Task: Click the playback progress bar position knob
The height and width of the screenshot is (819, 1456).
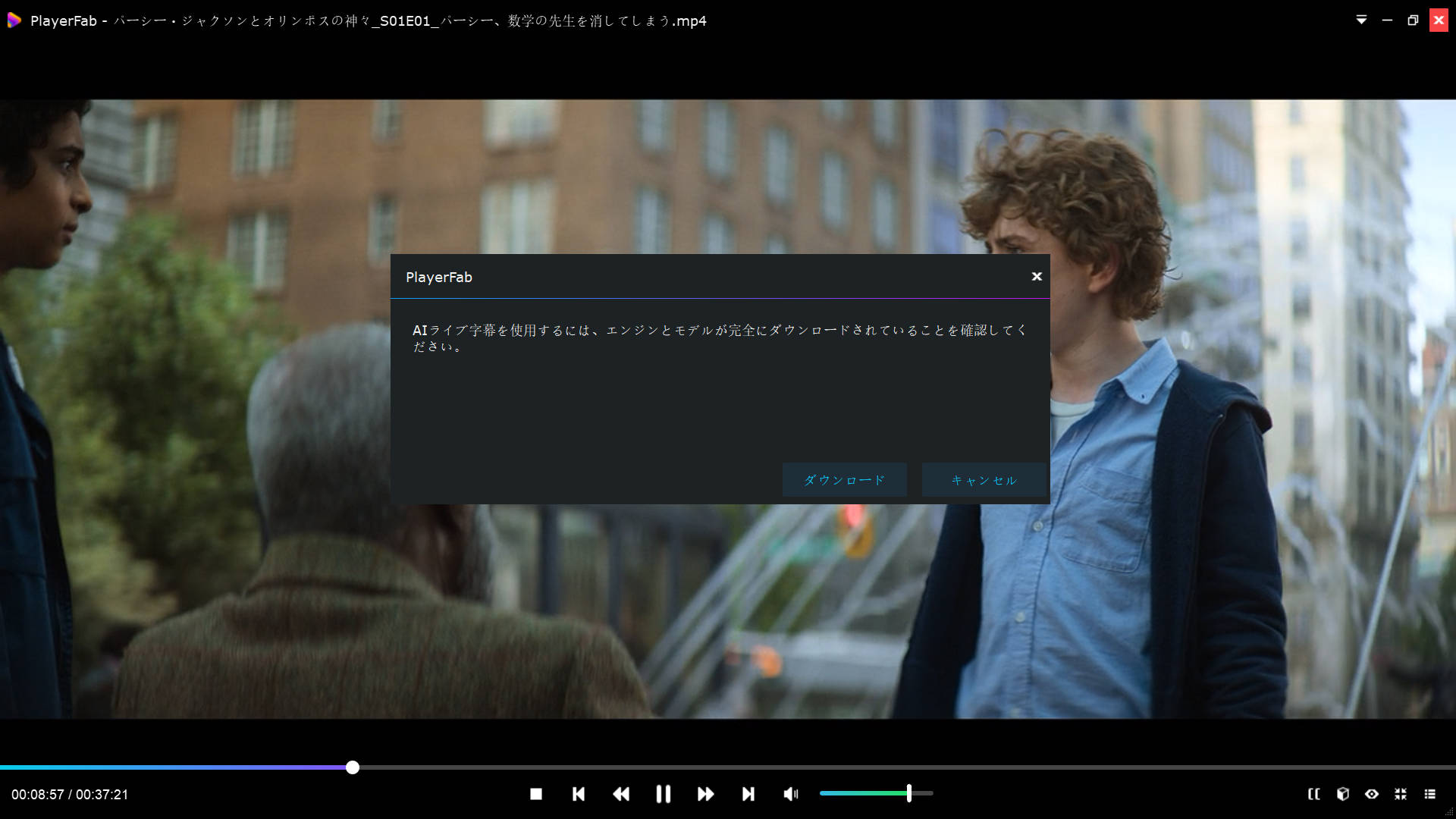Action: coord(353,767)
